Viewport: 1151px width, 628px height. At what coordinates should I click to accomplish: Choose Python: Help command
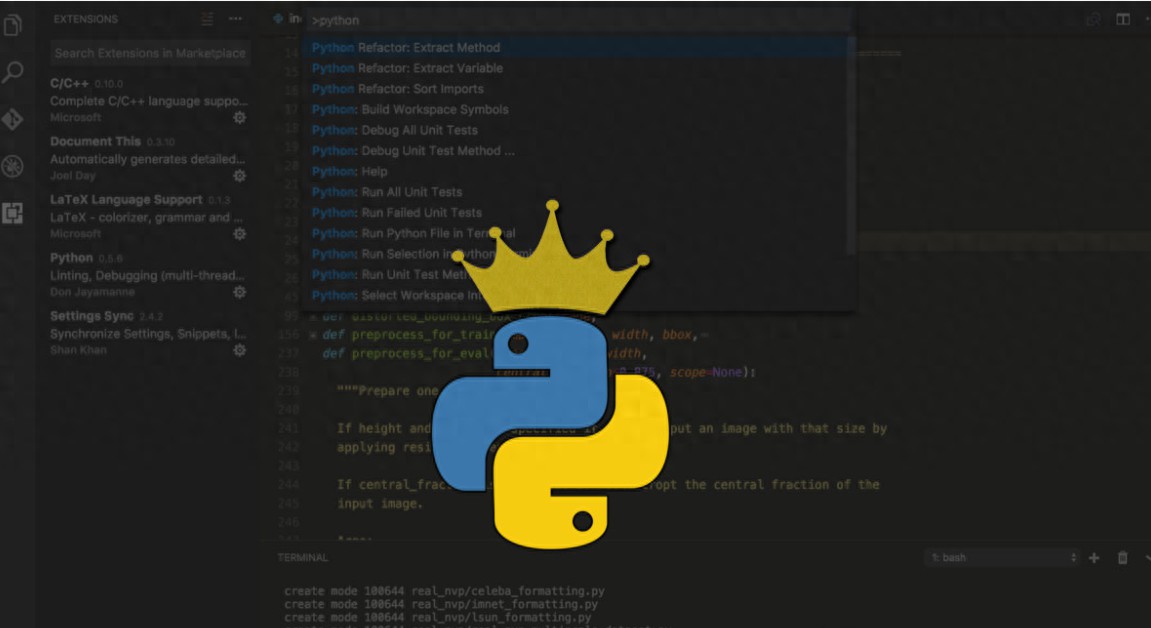(575, 171)
